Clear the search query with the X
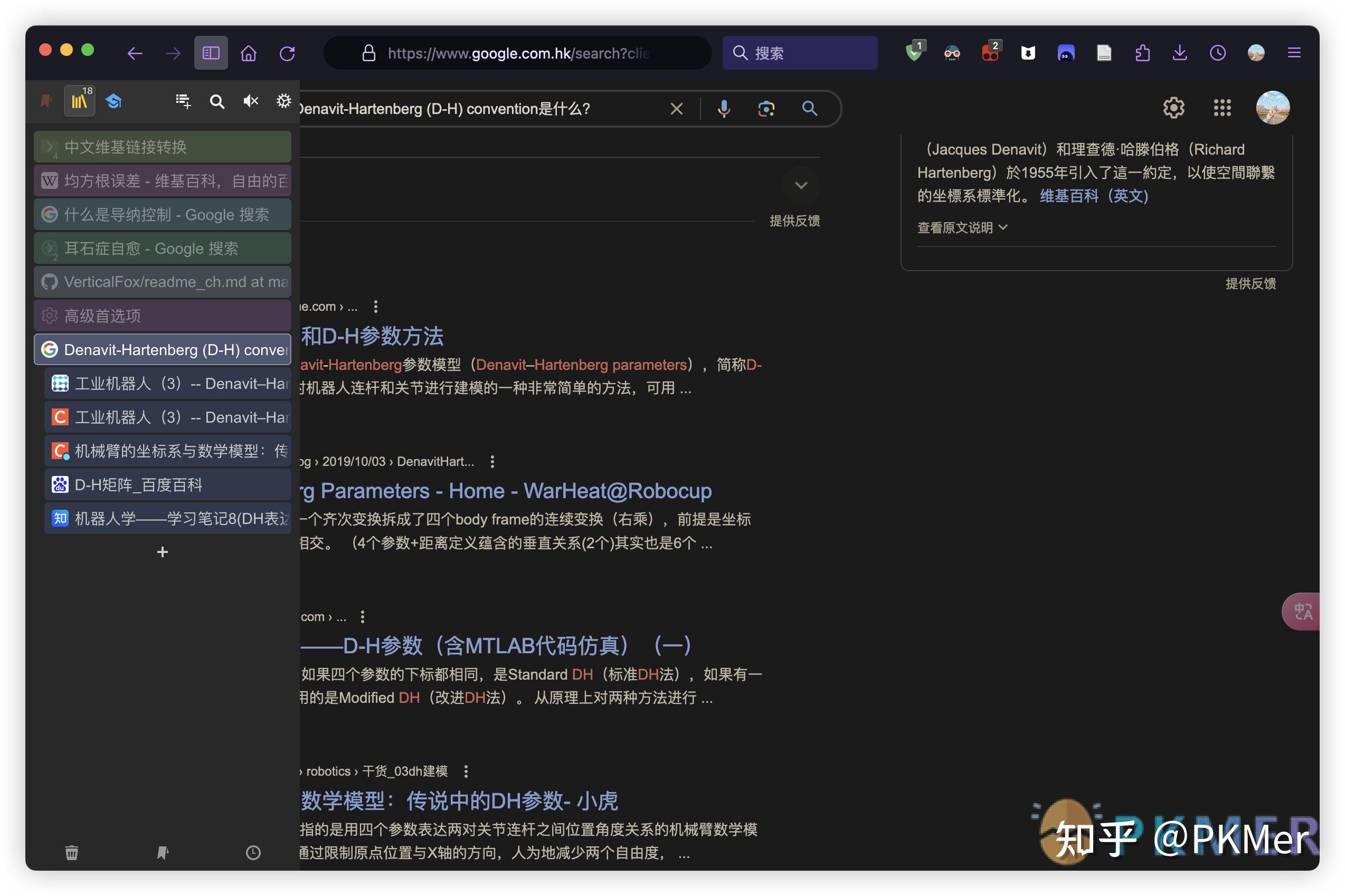 (x=677, y=109)
